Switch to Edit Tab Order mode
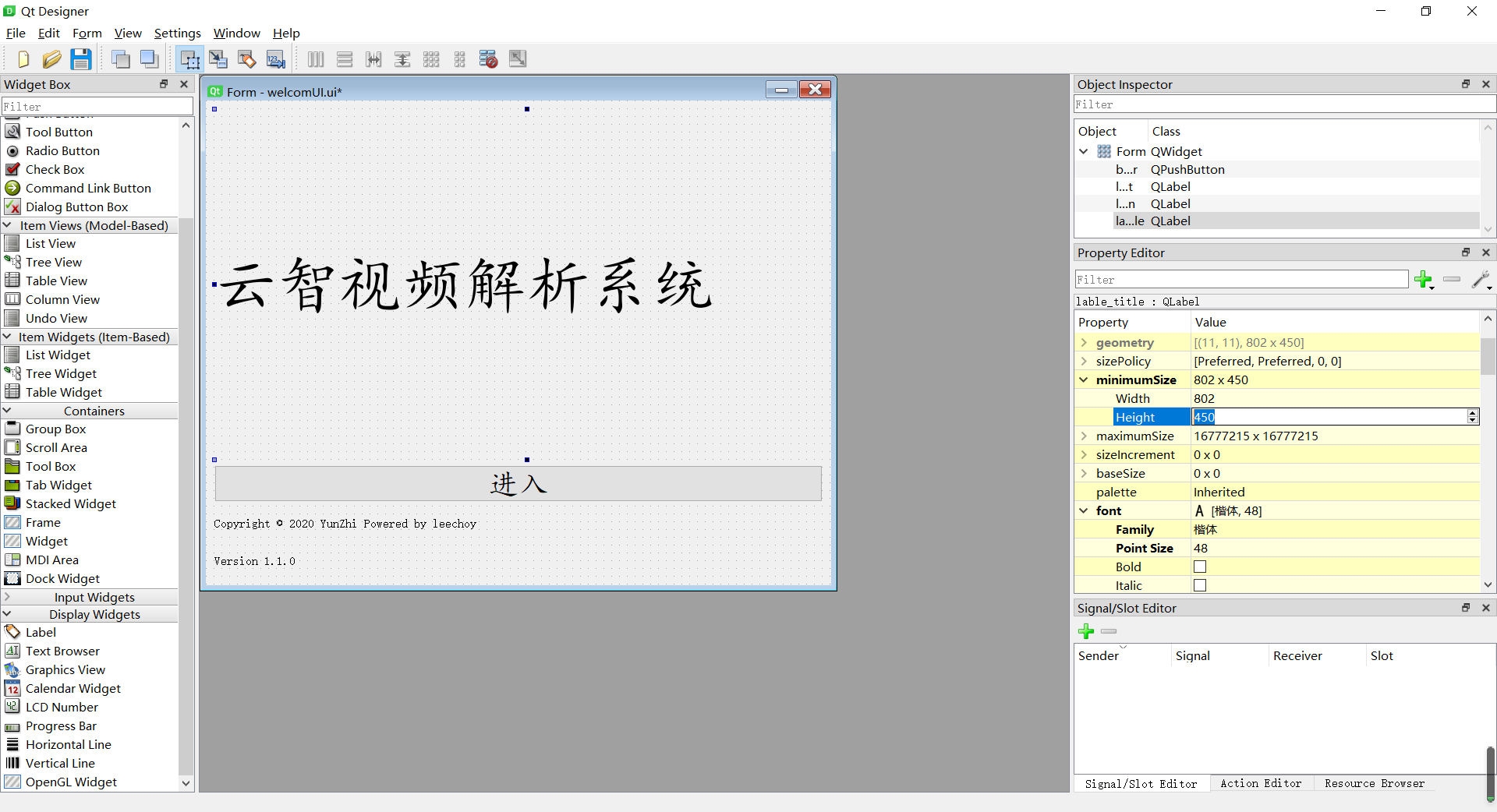Screen dimensions: 1497x812 [275, 58]
